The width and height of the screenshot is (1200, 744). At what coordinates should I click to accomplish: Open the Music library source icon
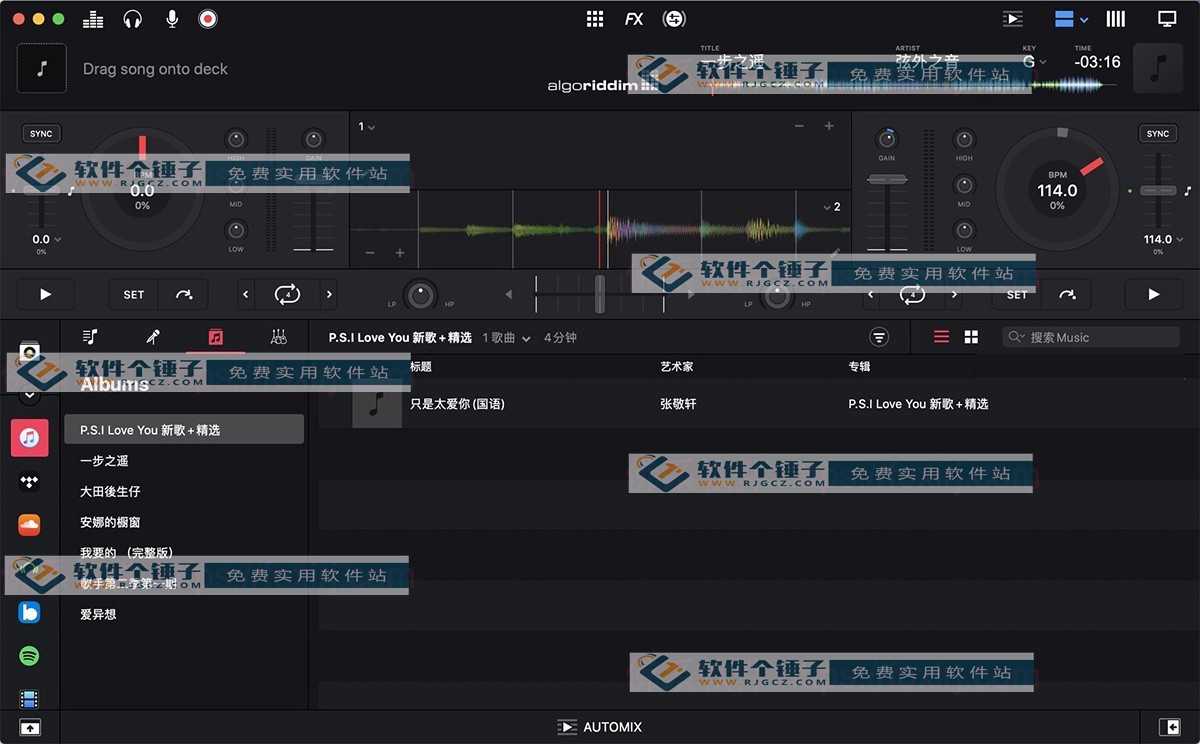coord(30,437)
